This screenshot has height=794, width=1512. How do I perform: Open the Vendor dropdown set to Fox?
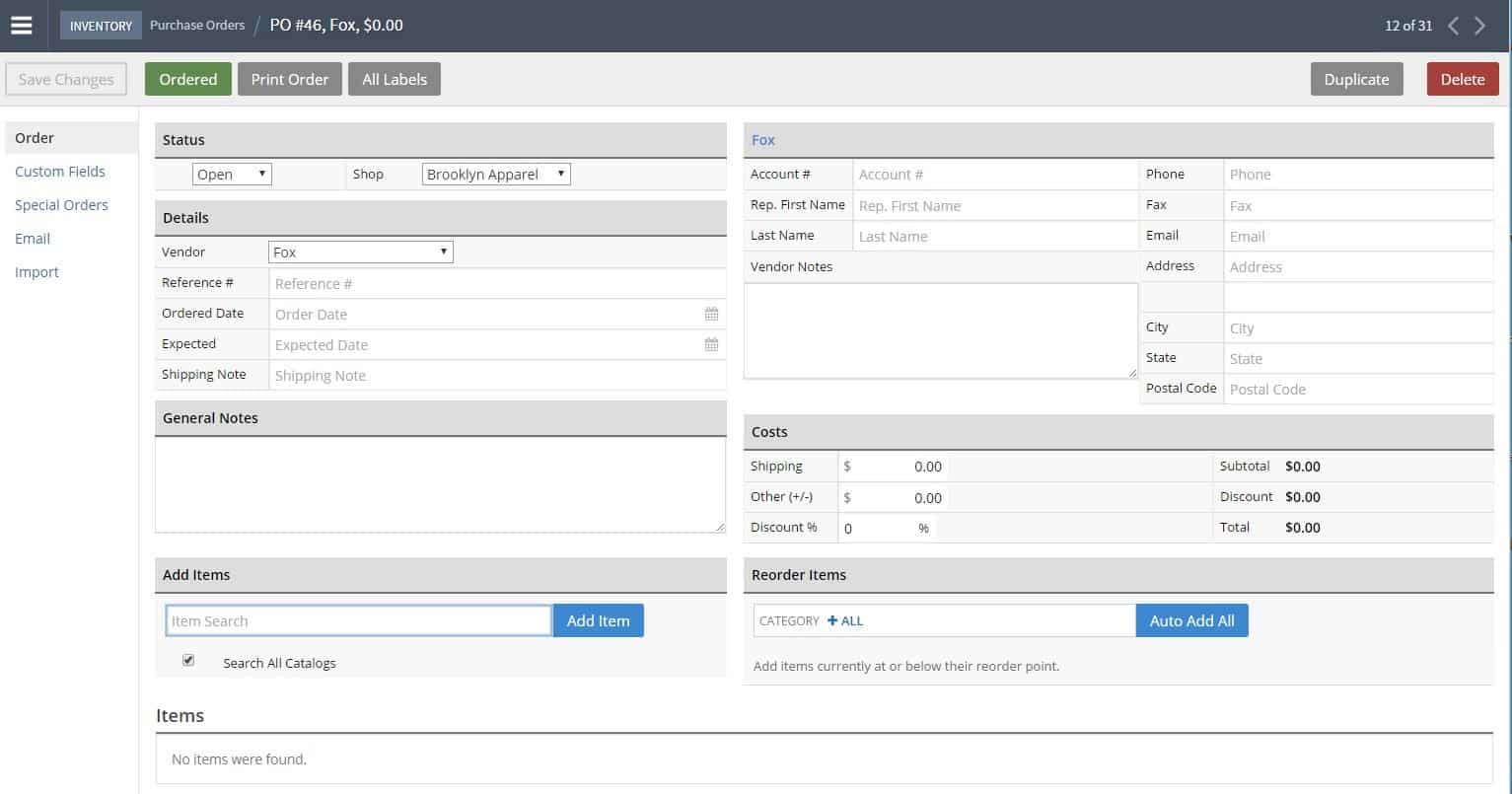pos(360,253)
